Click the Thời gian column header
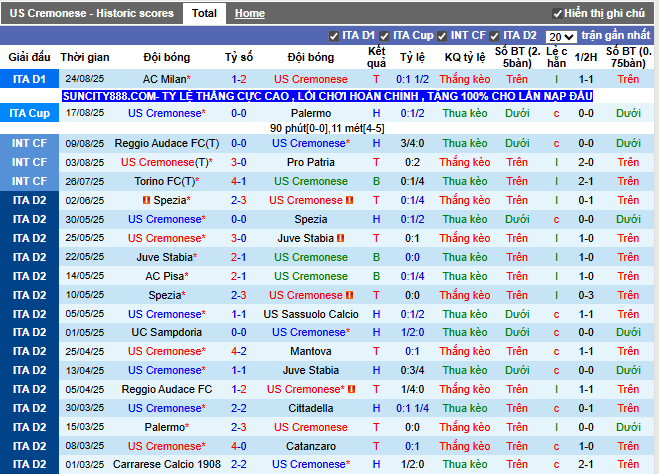Viewport: 659px width, 474px height. [x=84, y=57]
